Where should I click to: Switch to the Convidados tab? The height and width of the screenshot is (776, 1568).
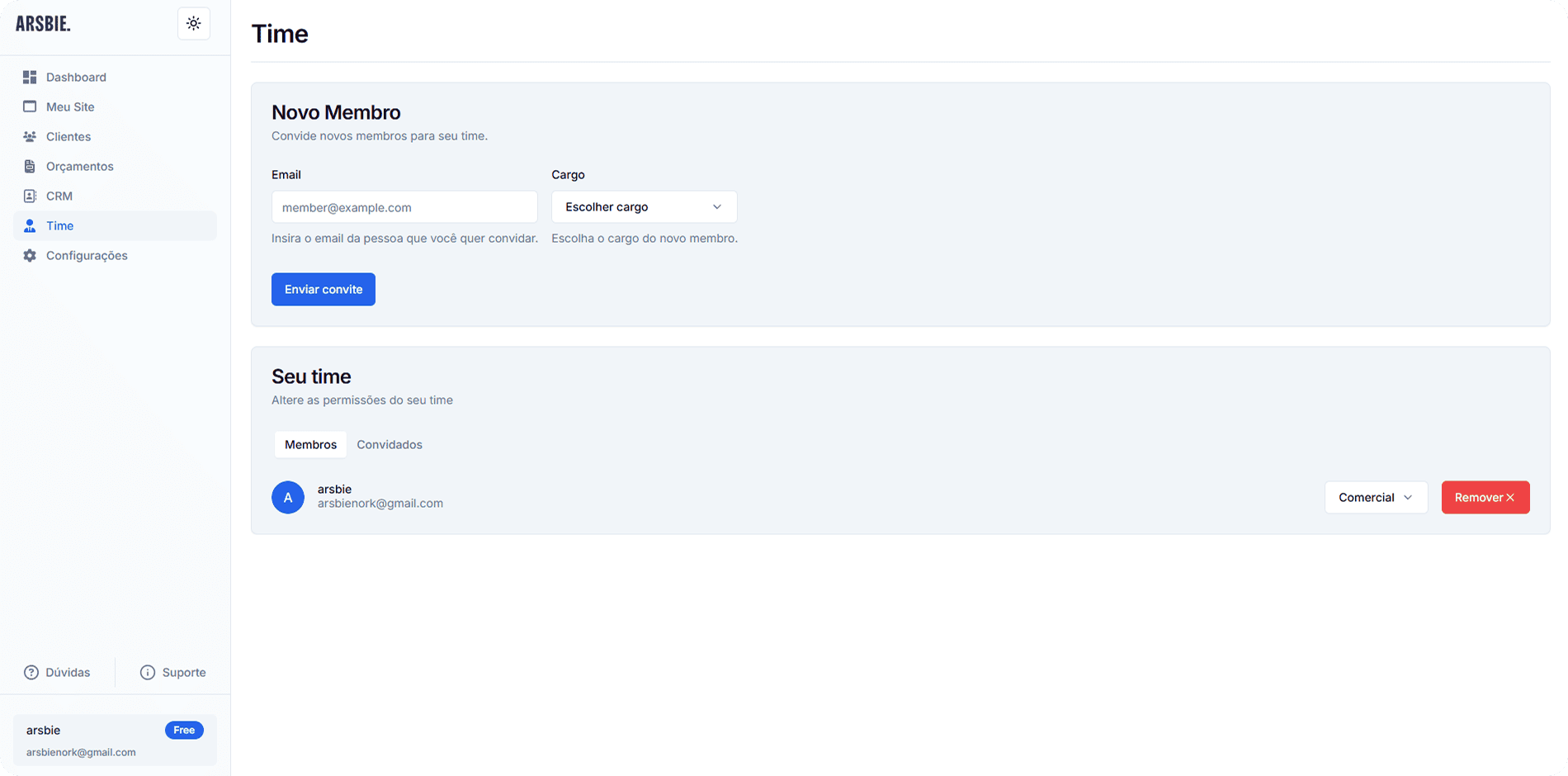point(389,445)
